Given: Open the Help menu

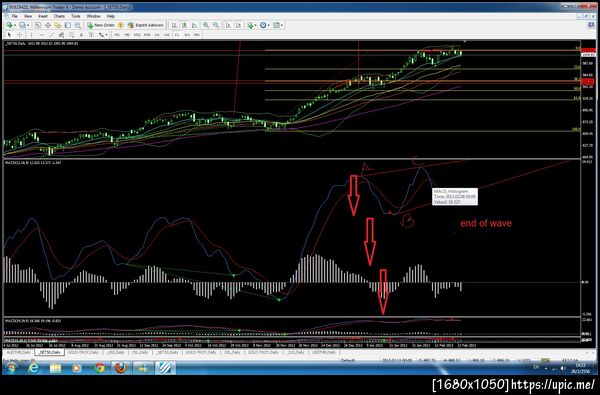Looking at the screenshot, I should tap(111, 16).
